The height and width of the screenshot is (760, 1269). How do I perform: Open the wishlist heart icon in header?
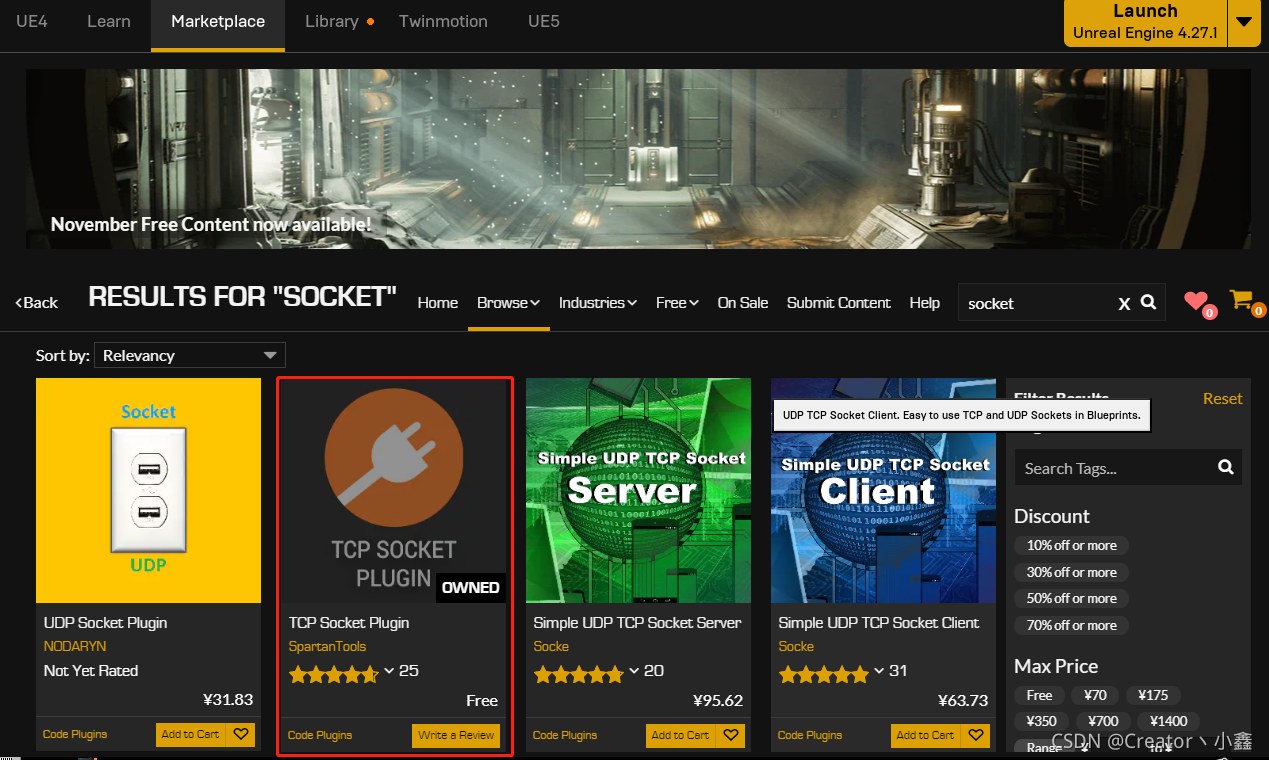click(x=1196, y=301)
